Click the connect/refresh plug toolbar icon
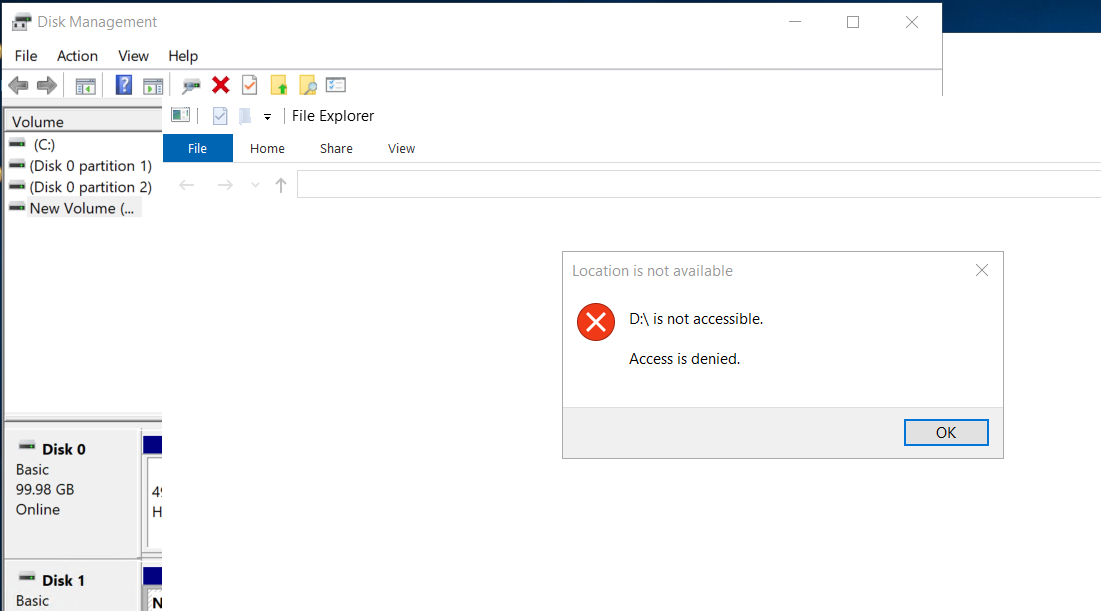The image size is (1101, 611). click(190, 86)
